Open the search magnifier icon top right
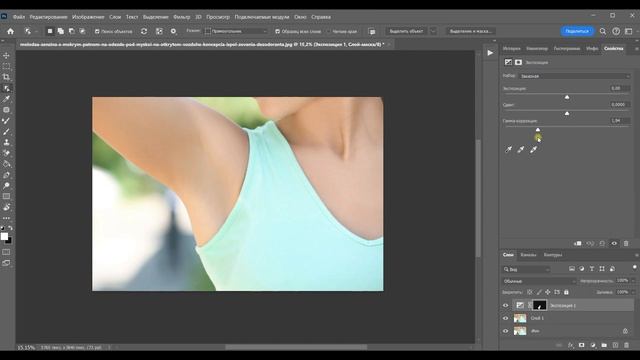 pos(603,31)
